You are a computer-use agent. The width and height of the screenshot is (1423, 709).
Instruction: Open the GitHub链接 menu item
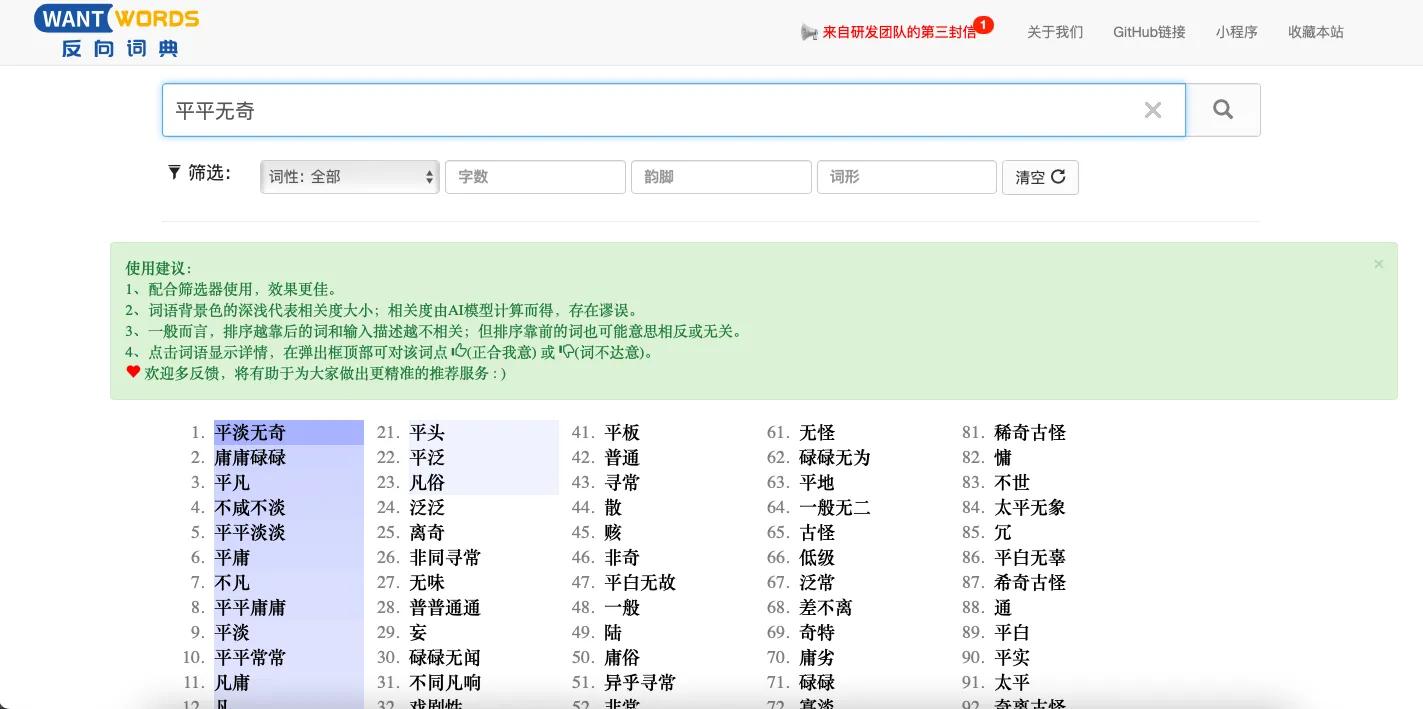coord(1148,31)
